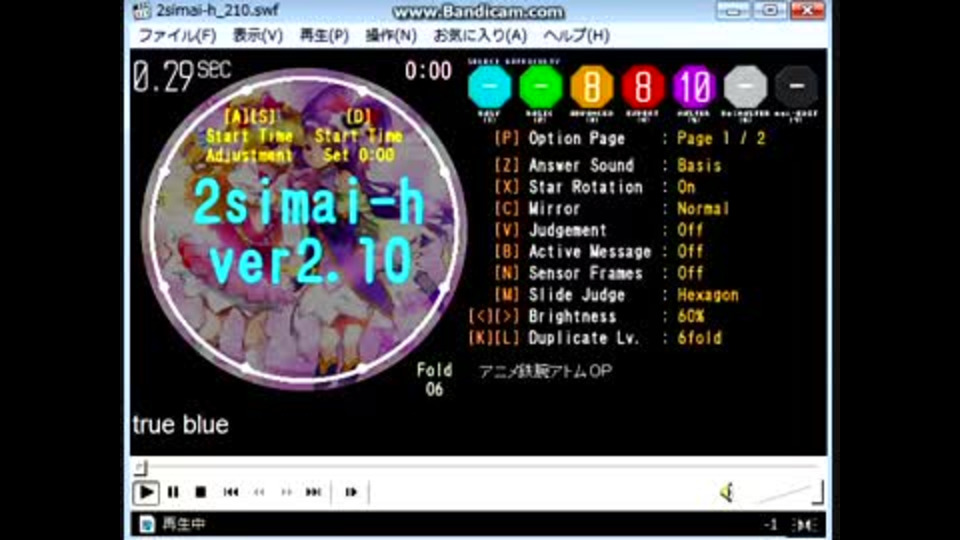The image size is (960, 540).
Task: Click the 0.29 sec counter
Action: pyautogui.click(x=182, y=76)
